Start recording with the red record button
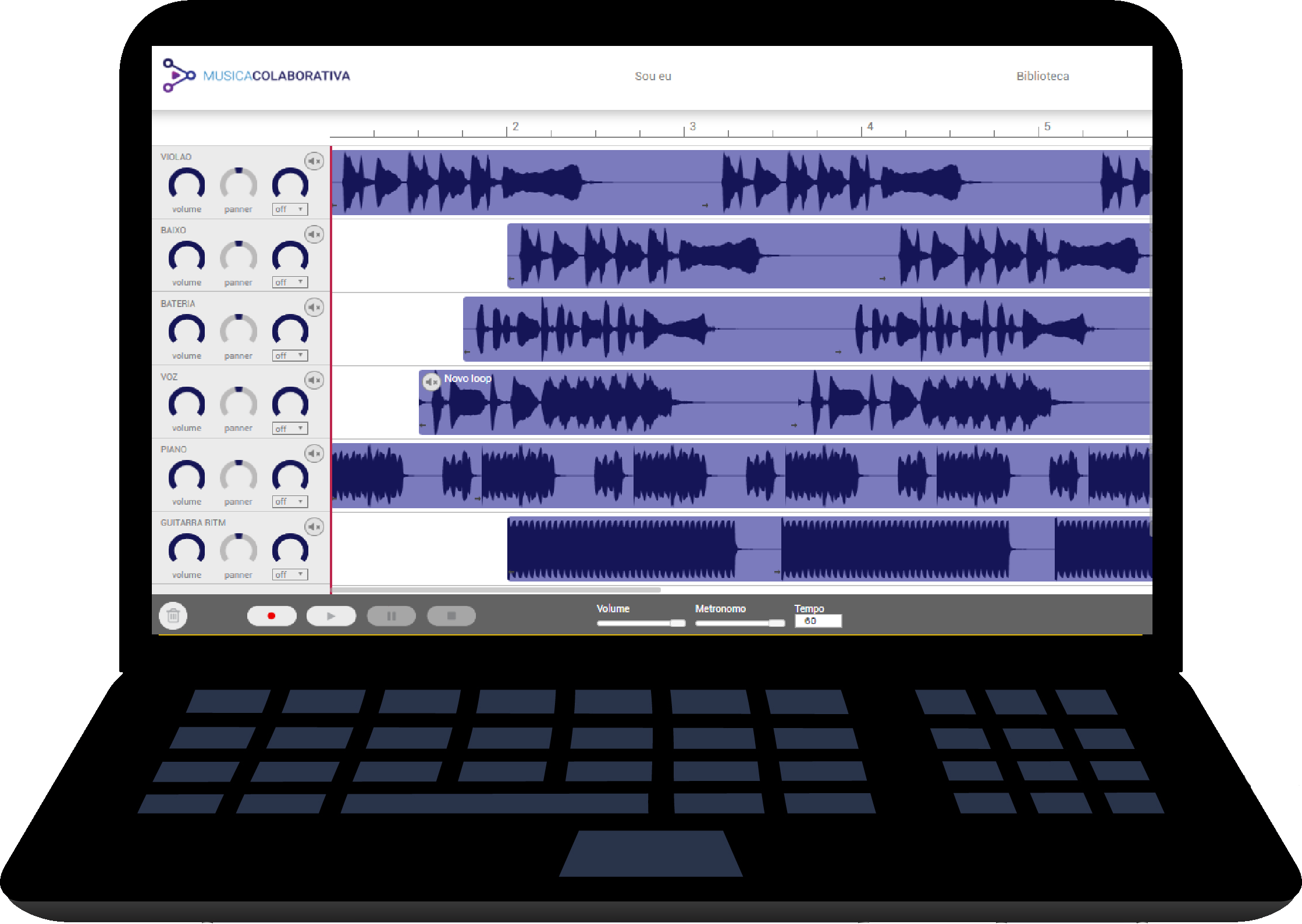Image resolution: width=1302 pixels, height=924 pixels. click(x=272, y=616)
